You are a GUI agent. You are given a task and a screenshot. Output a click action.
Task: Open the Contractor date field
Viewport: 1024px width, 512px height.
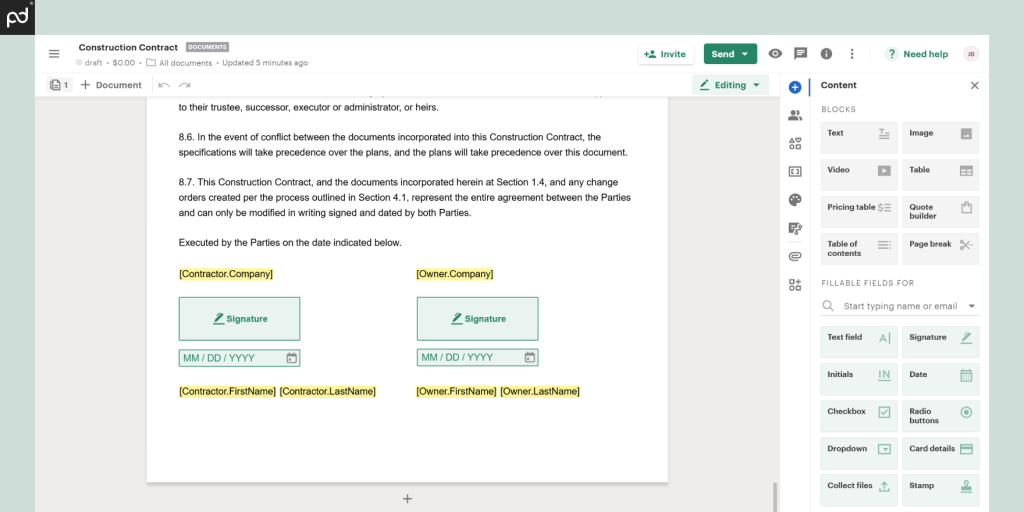coord(240,358)
